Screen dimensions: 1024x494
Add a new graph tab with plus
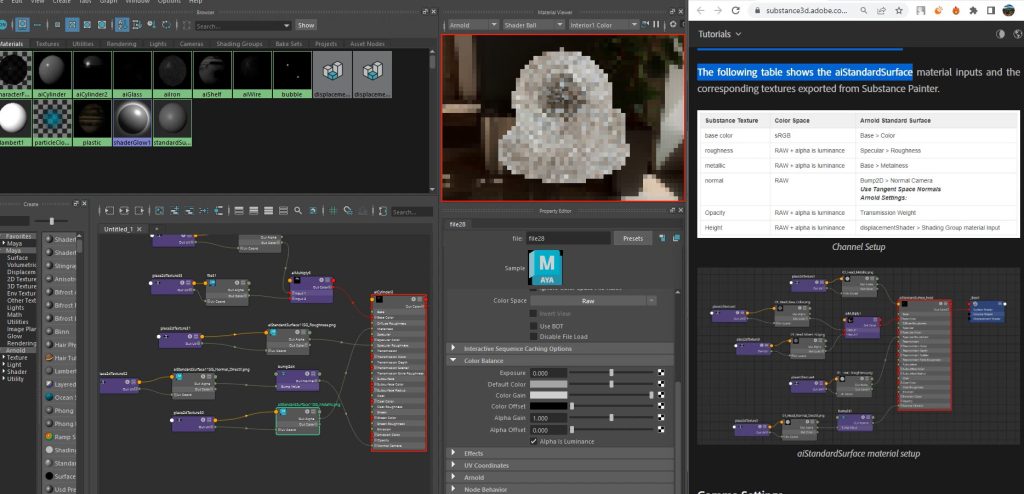tap(156, 229)
